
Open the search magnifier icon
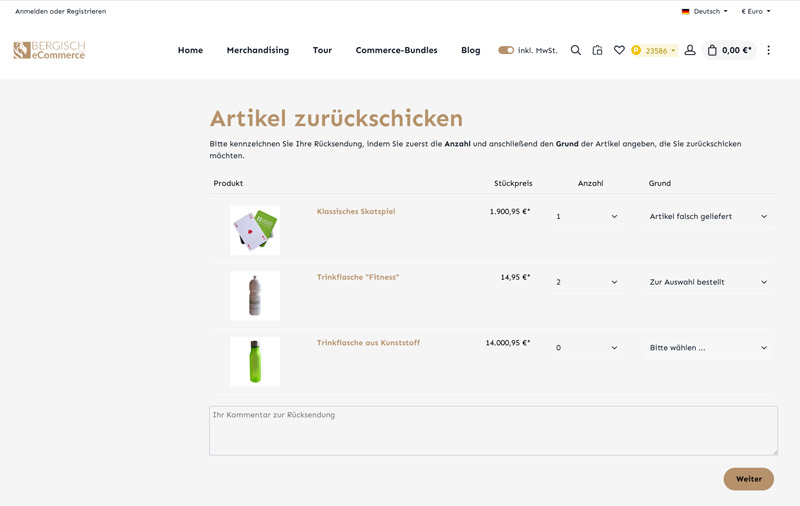pyautogui.click(x=575, y=50)
